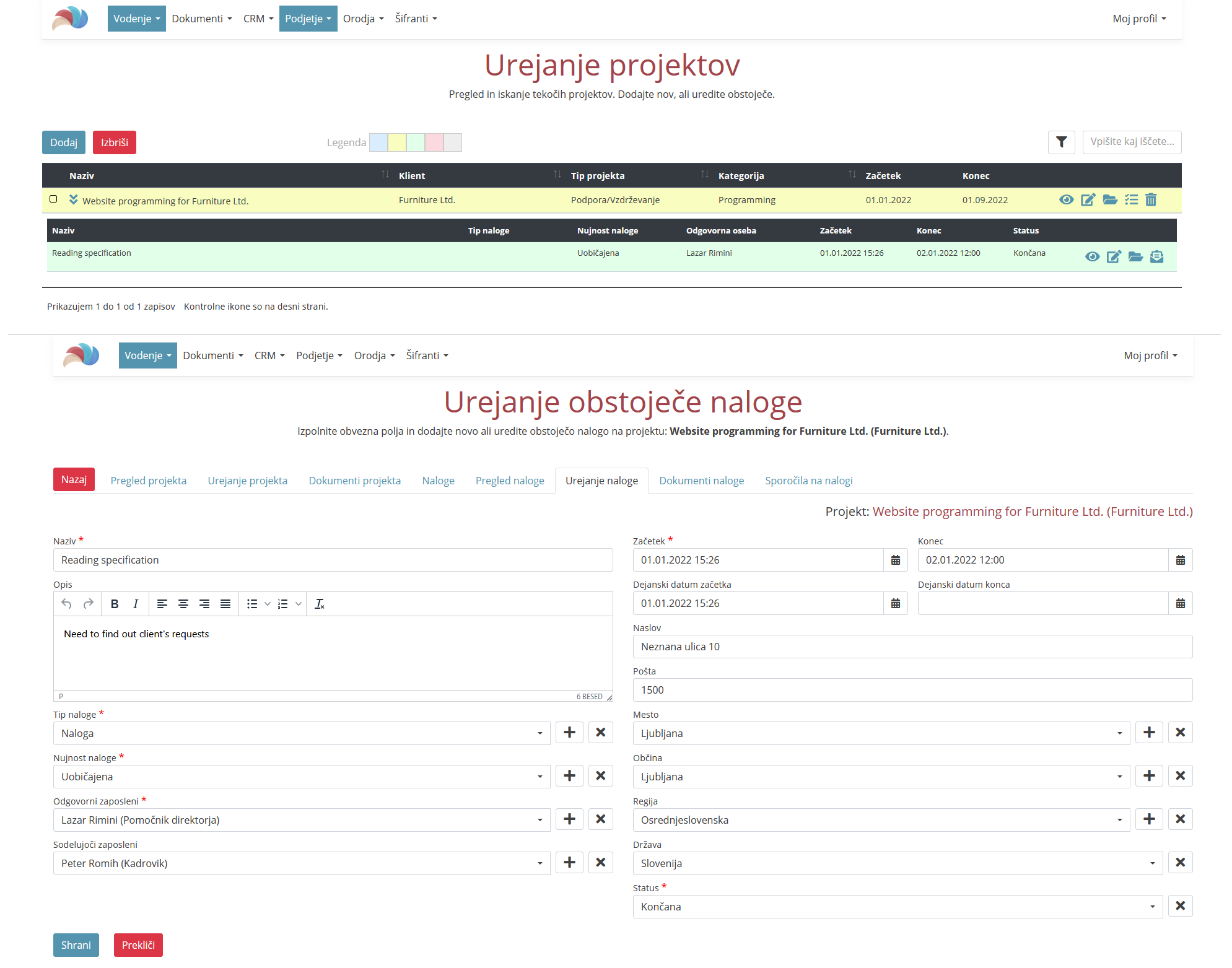Add new Tip naloge with plus button
The height and width of the screenshot is (968, 1232).
pyautogui.click(x=569, y=733)
